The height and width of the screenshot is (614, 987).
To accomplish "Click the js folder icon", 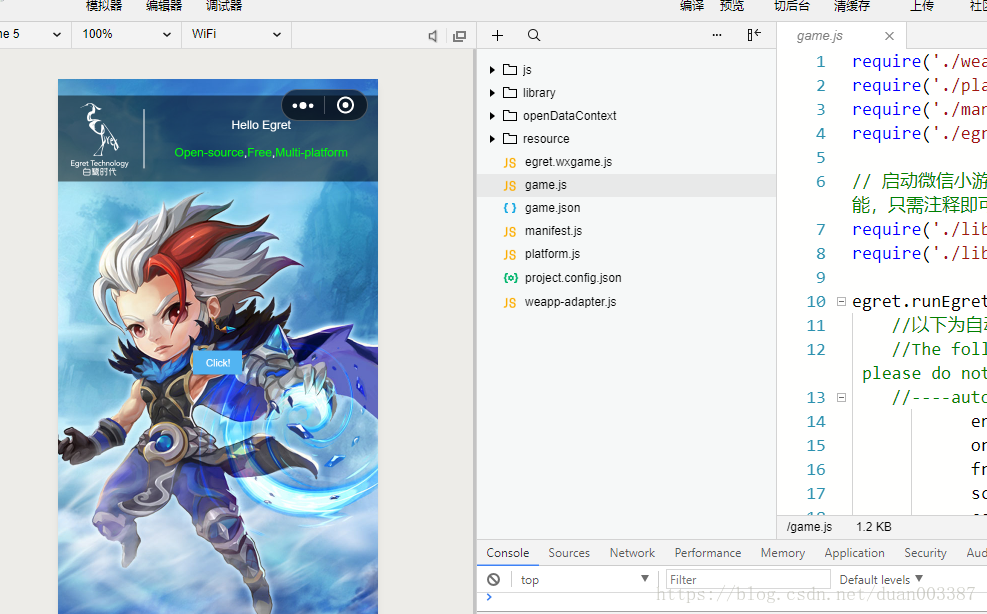I will click(510, 69).
